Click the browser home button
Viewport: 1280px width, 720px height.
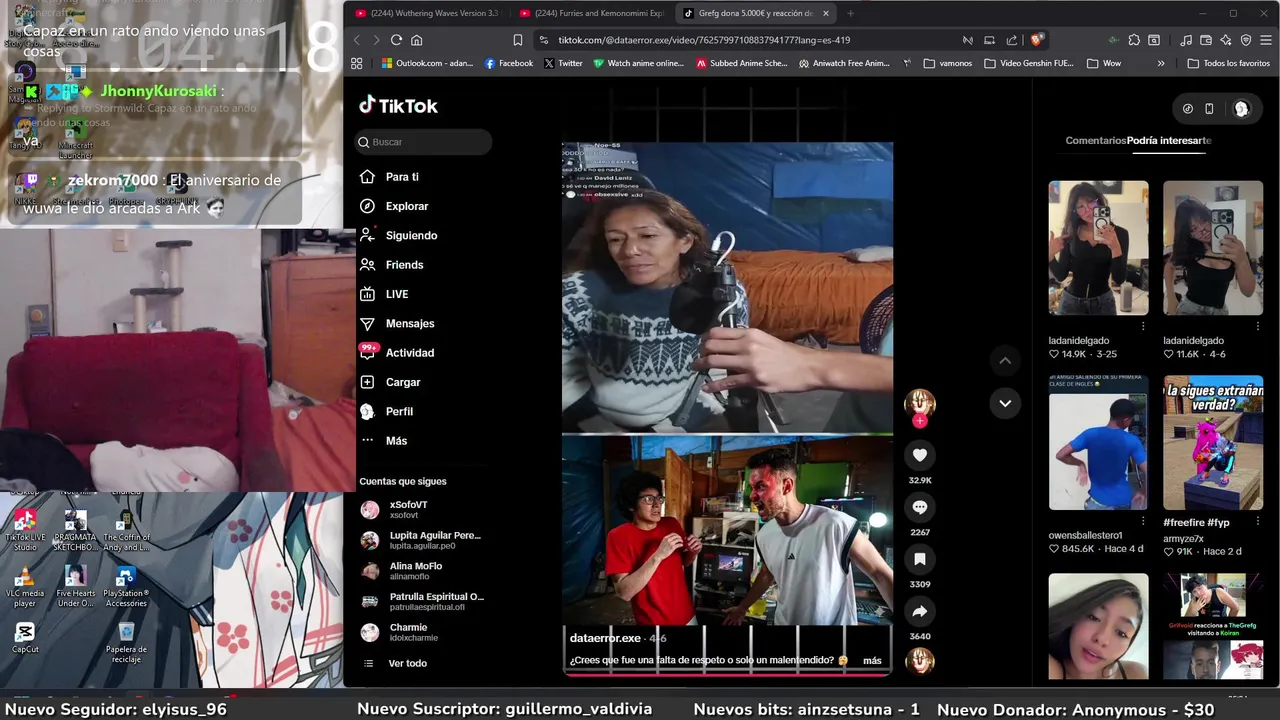[x=417, y=40]
